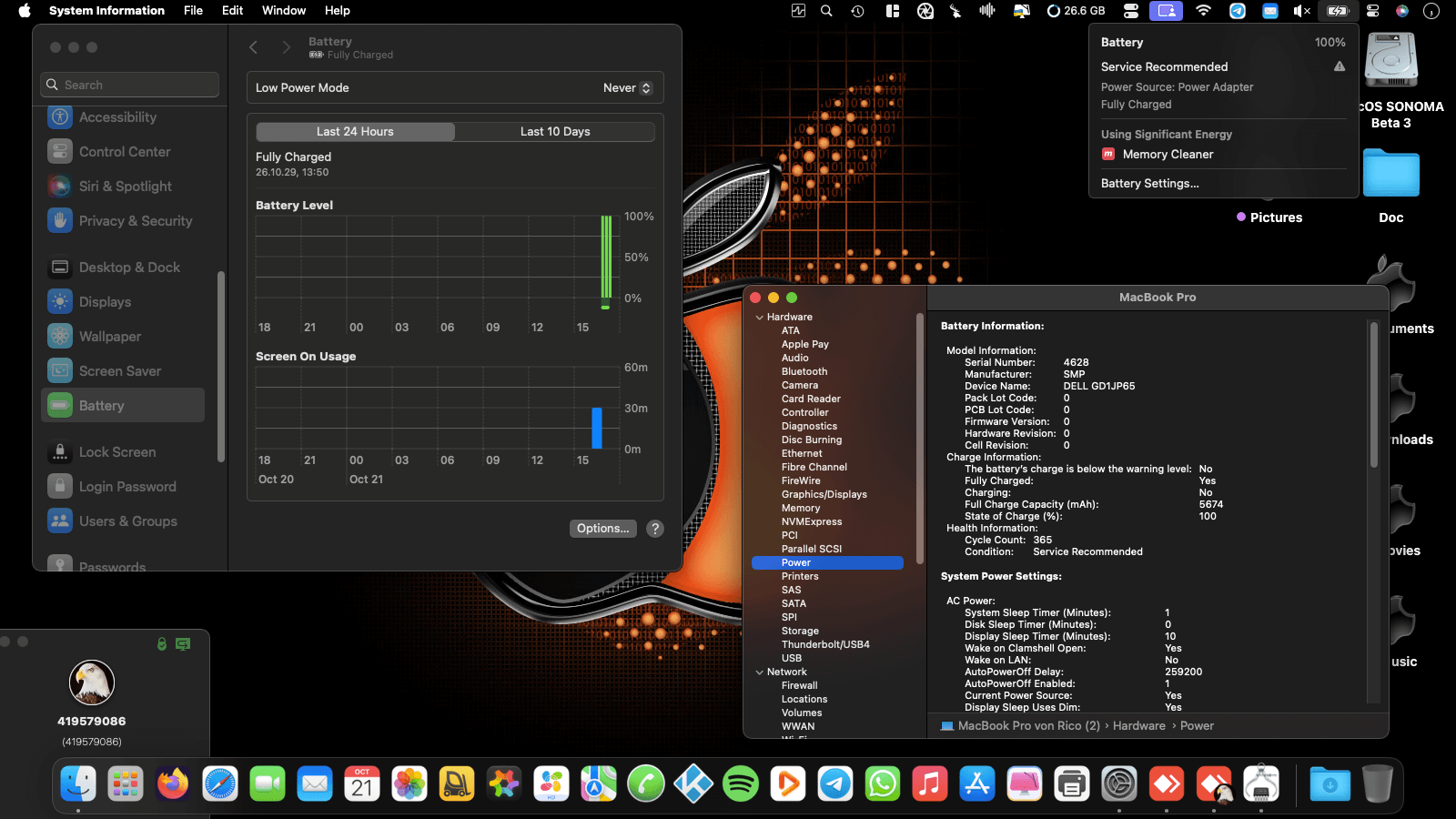Open the Kodi icon in the Dock

tap(693, 784)
